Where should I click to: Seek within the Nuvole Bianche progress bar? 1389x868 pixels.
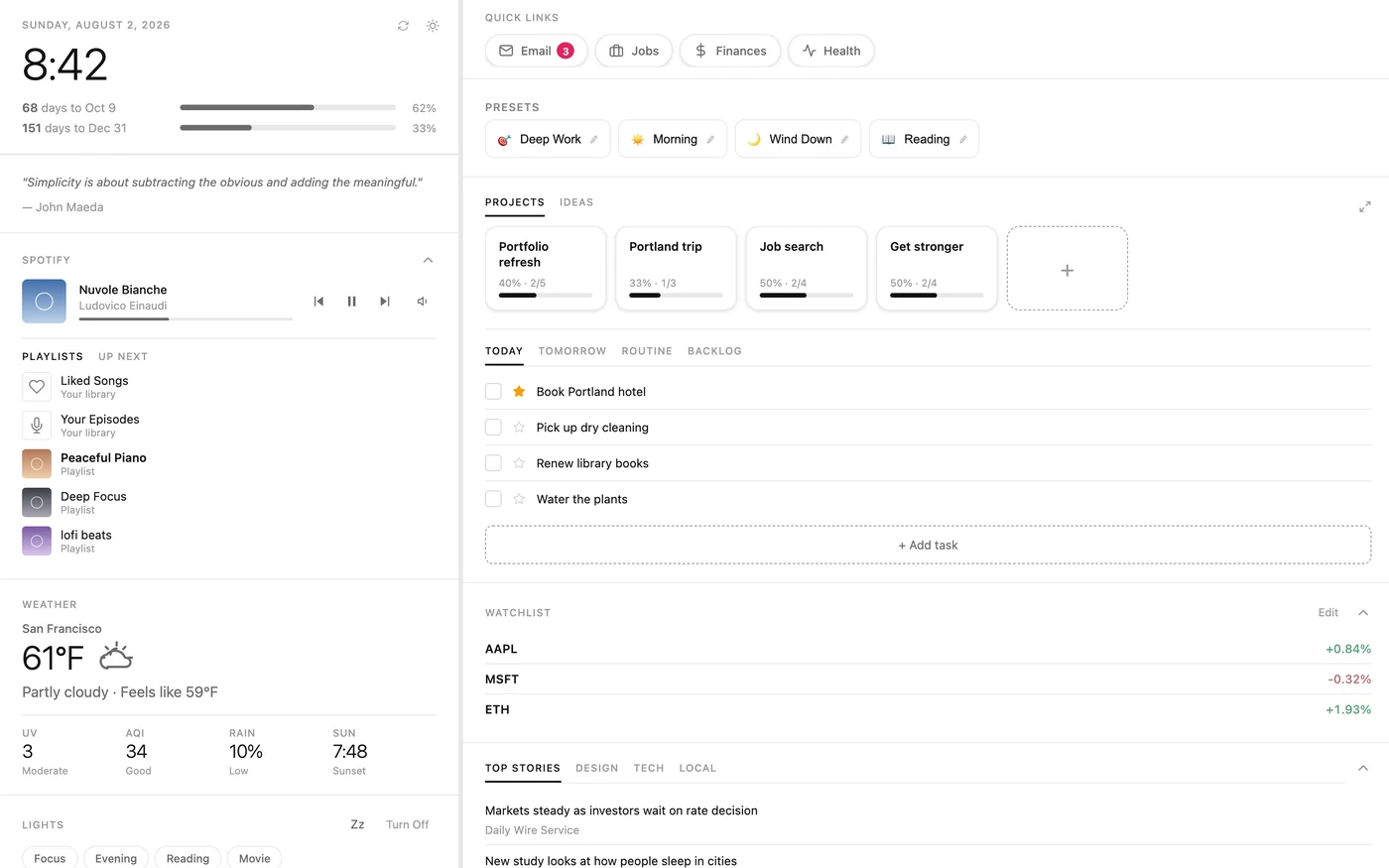click(186, 318)
